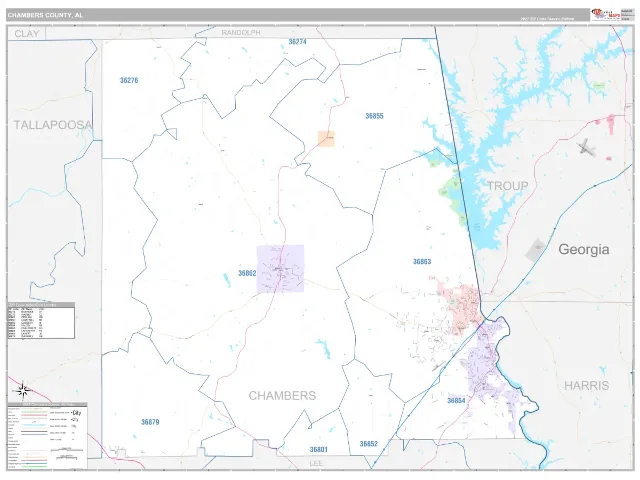Click the LEE county label
640x480 pixels.
316,463
